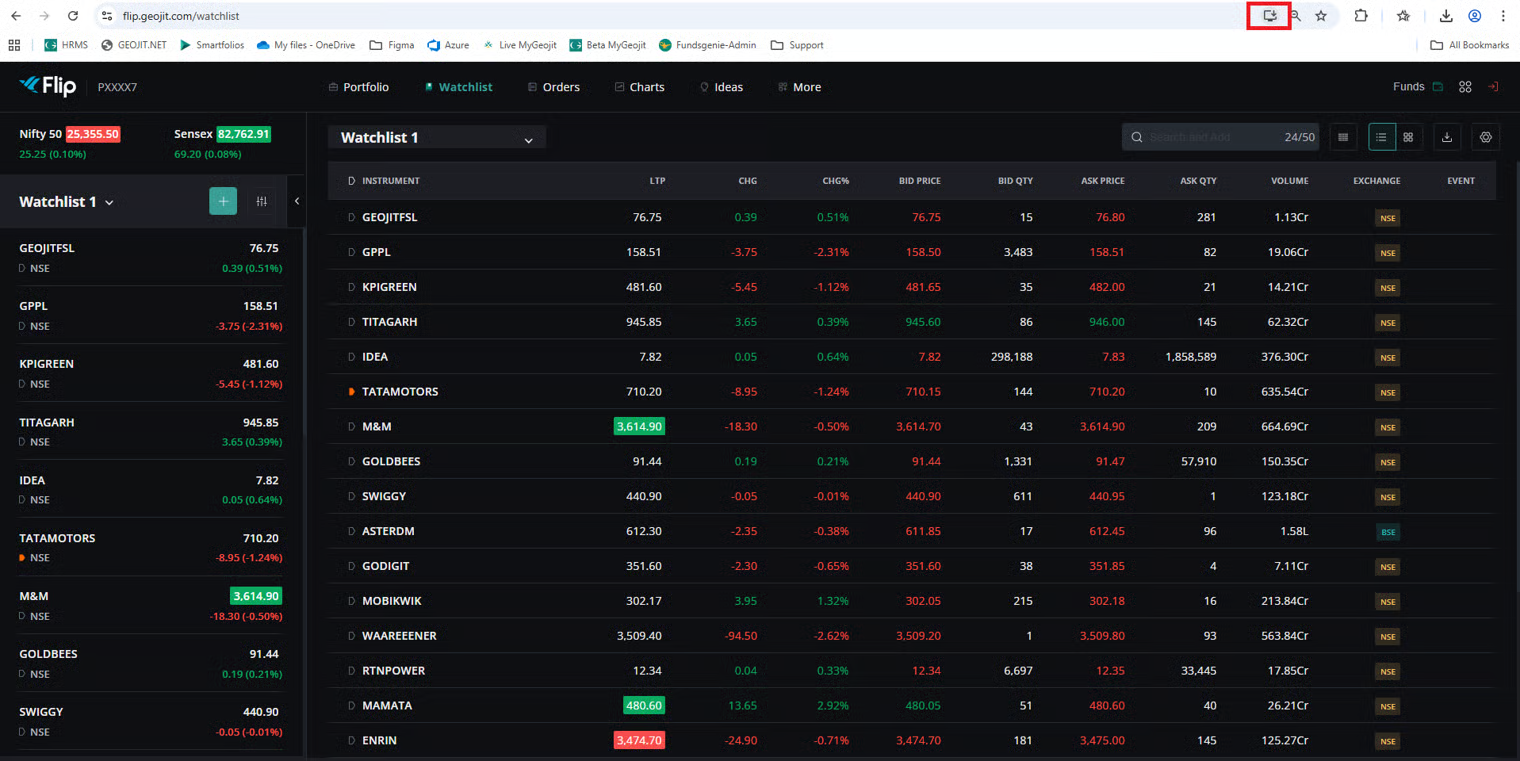Go to the Orders tab
1520x761 pixels.
click(x=554, y=87)
